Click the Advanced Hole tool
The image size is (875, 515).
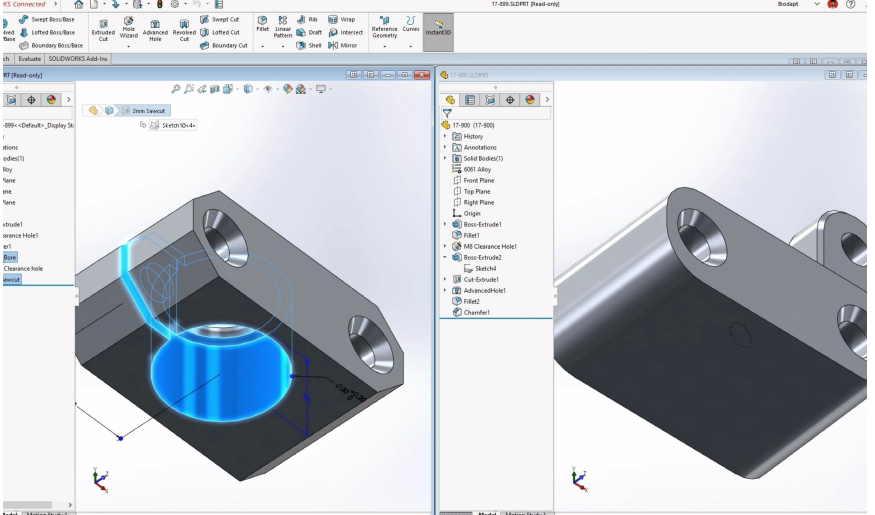pyautogui.click(x=155, y=29)
